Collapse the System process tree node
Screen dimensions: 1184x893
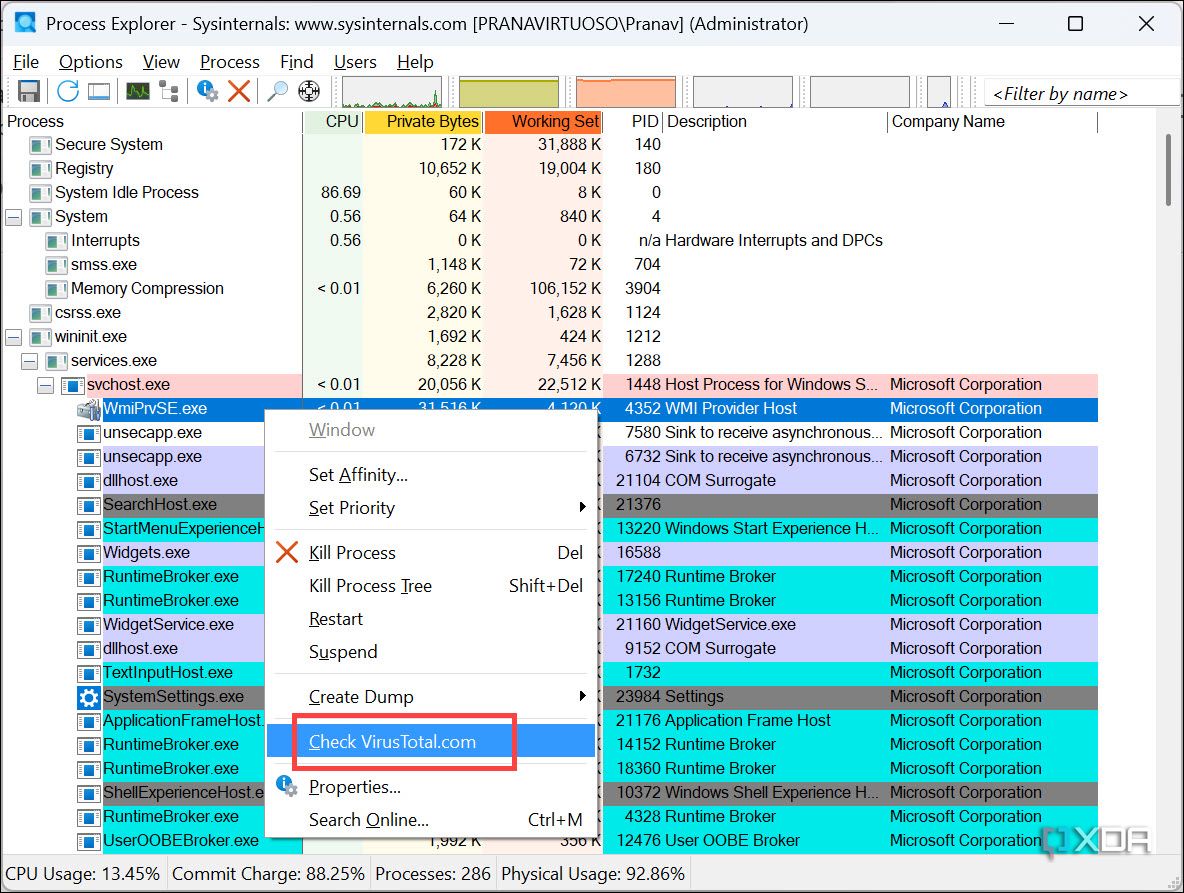click(14, 217)
